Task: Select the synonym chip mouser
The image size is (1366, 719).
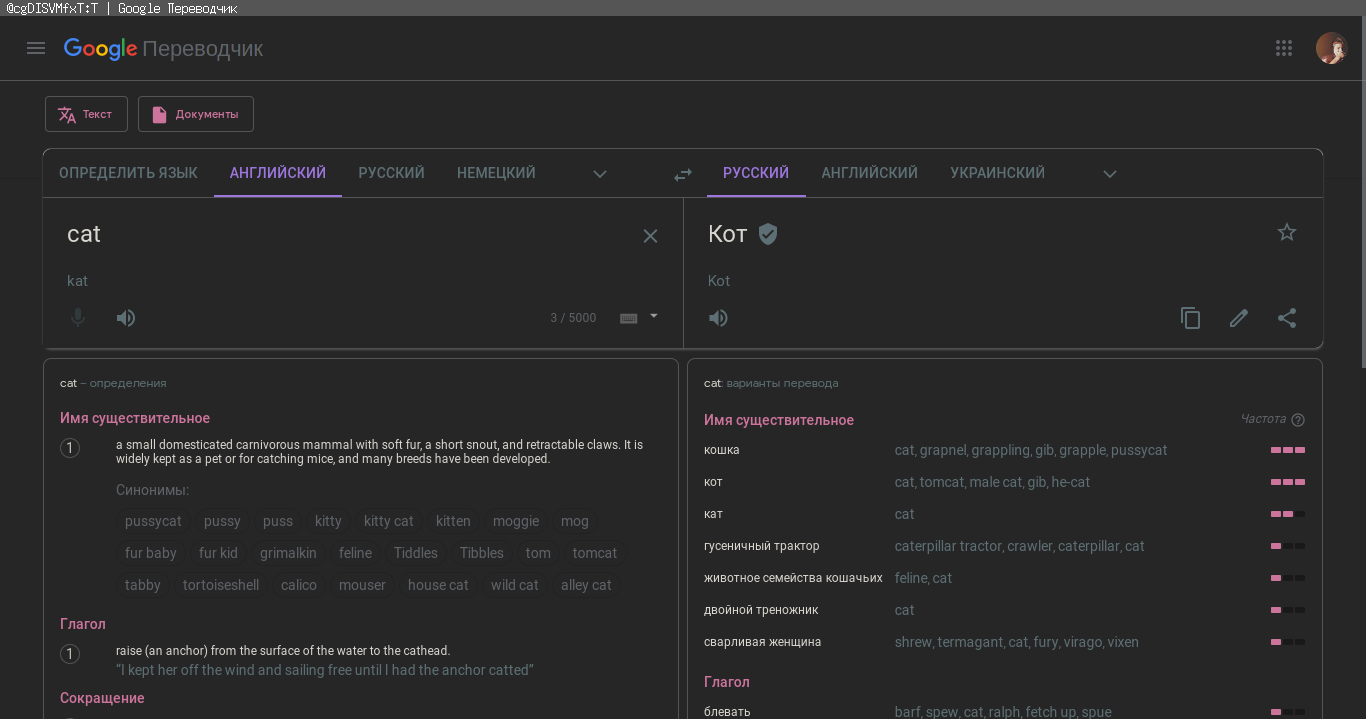Action: click(x=362, y=585)
